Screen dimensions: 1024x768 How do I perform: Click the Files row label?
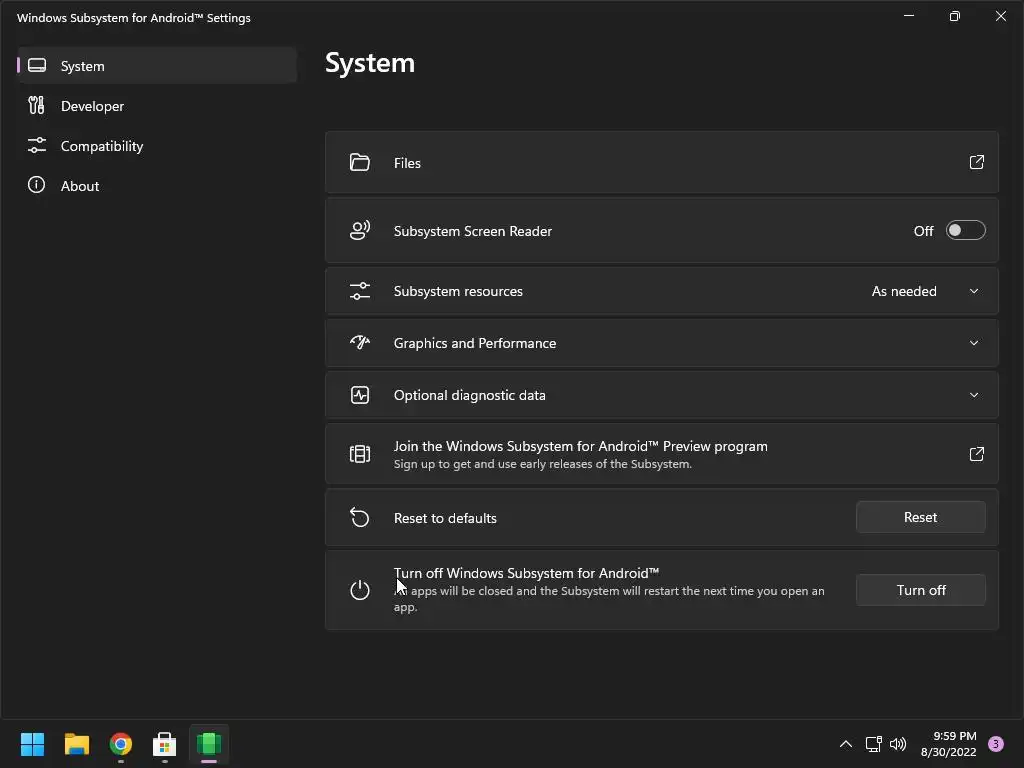407,163
